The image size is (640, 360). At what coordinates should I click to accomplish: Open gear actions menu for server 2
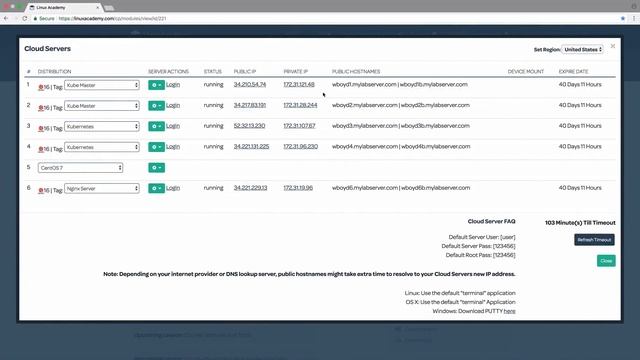click(x=156, y=106)
